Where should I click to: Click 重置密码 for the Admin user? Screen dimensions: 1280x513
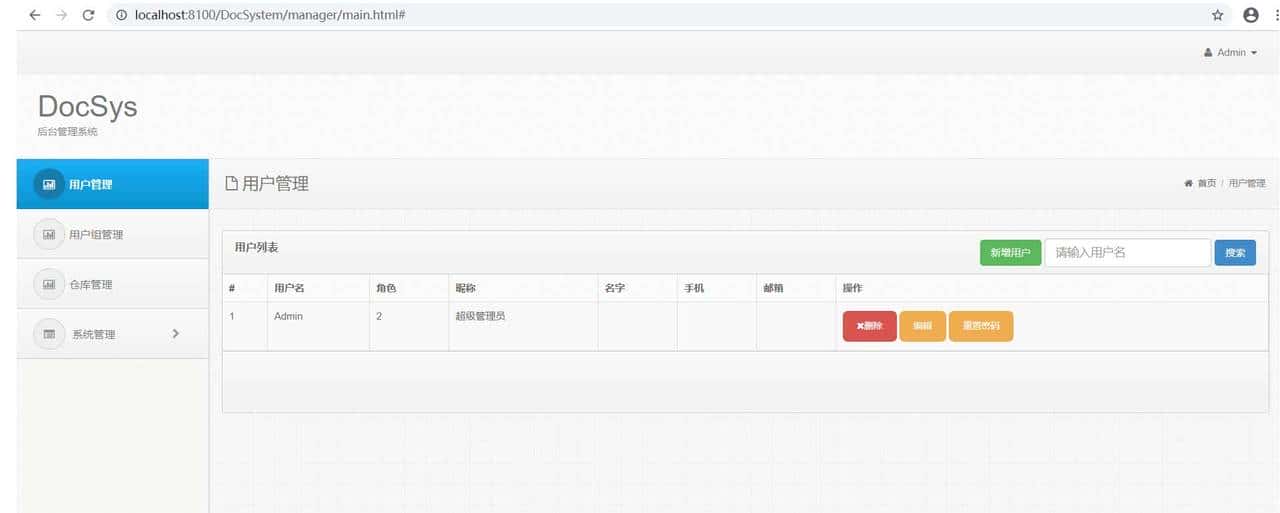point(981,326)
